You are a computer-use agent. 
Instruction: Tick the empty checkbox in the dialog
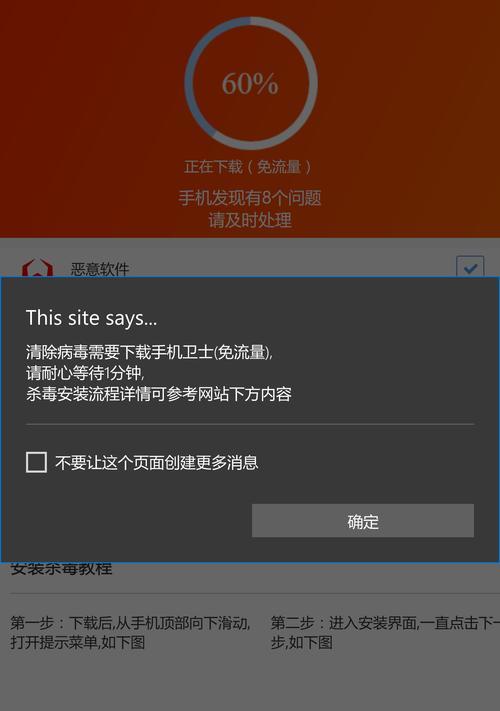click(36, 462)
